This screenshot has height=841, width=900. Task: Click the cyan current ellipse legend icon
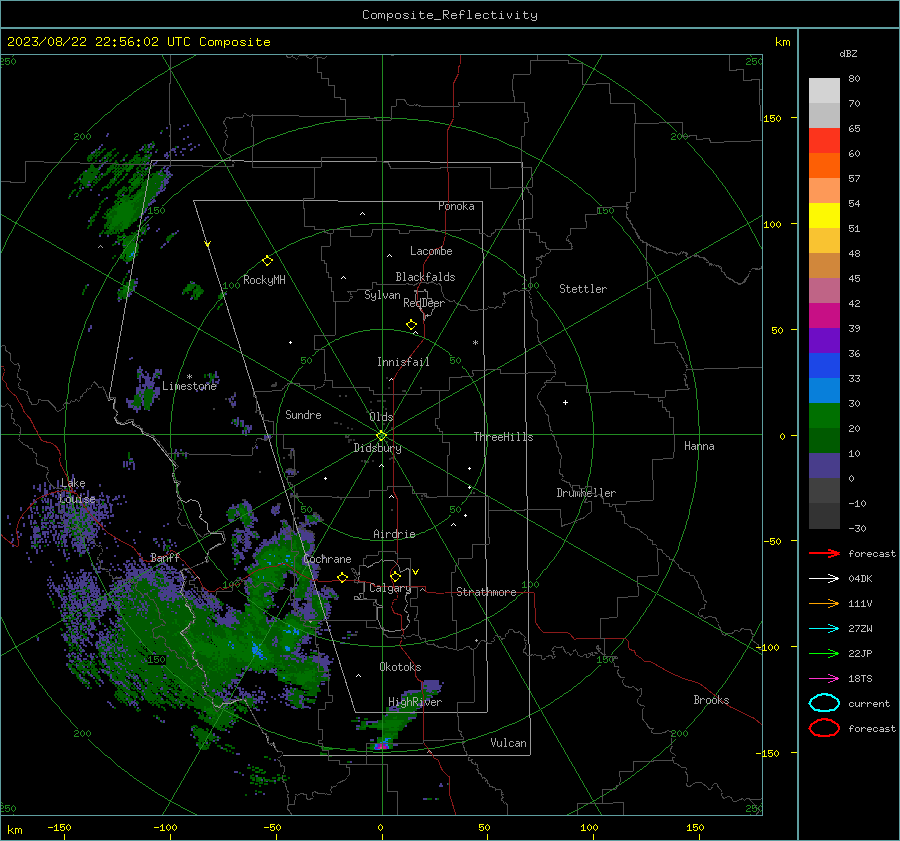824,703
